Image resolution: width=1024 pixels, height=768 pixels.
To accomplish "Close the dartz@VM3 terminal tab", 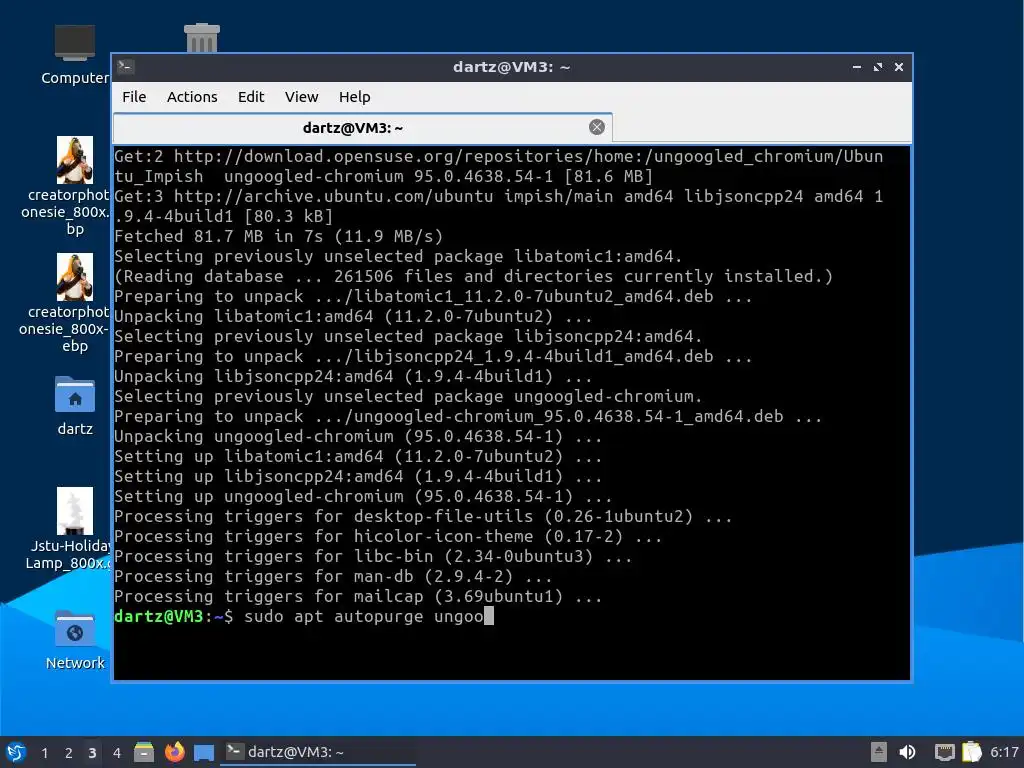I will [x=596, y=127].
